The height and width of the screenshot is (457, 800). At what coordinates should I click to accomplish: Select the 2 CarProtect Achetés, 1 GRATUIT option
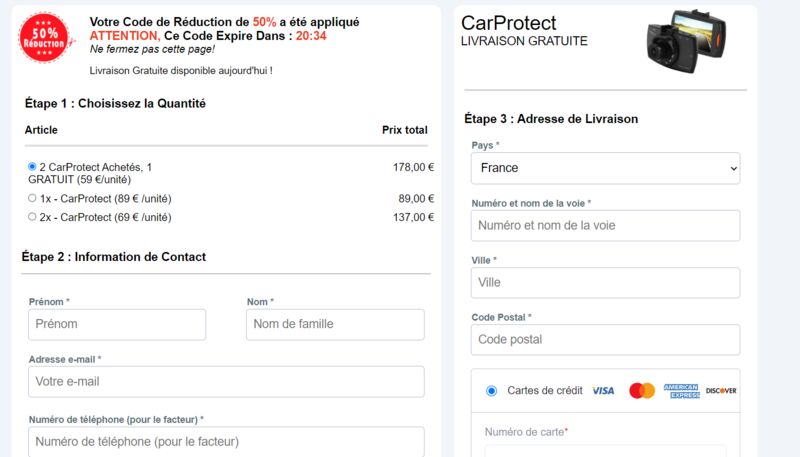pos(32,166)
